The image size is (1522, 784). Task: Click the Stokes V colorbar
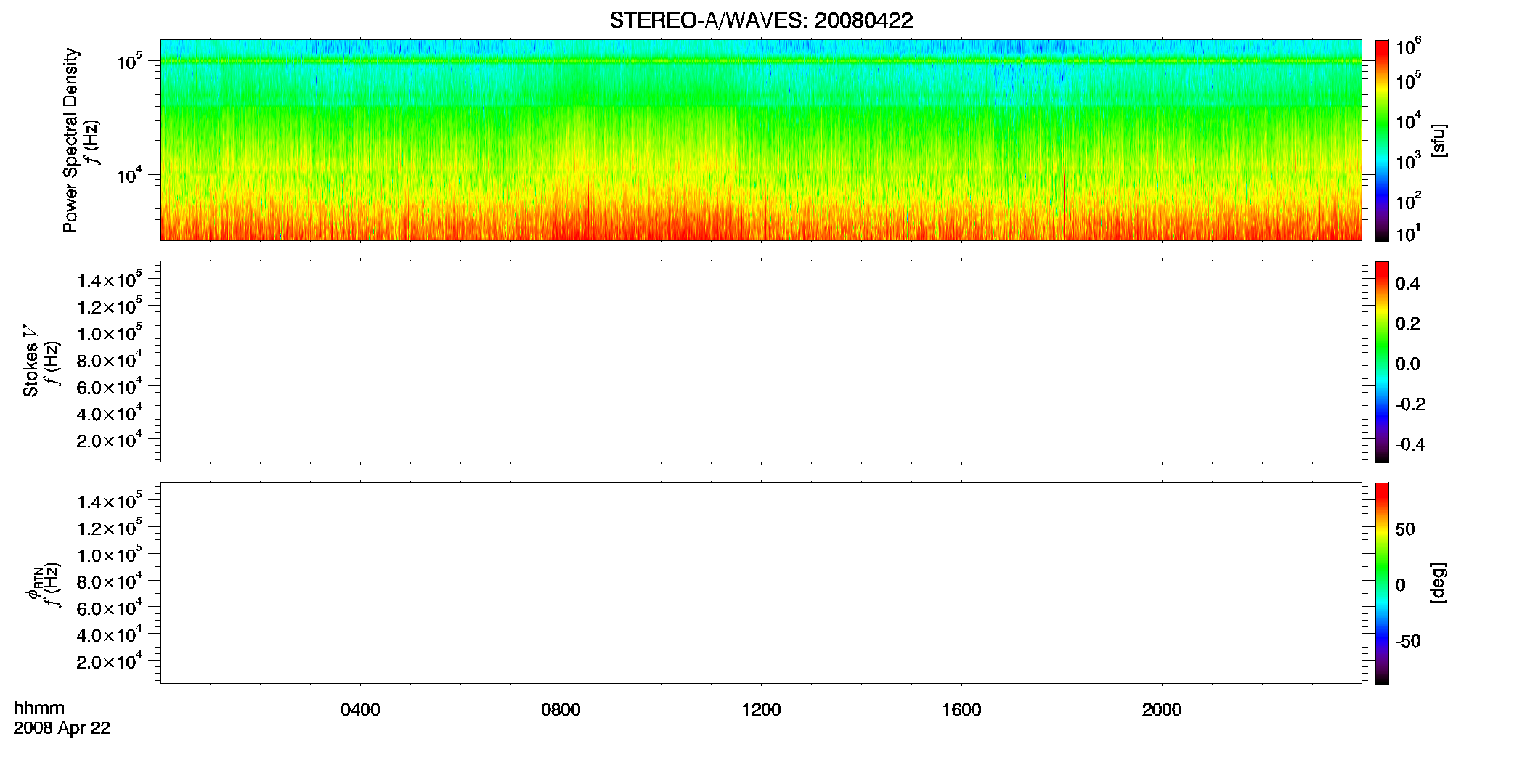(x=1382, y=362)
